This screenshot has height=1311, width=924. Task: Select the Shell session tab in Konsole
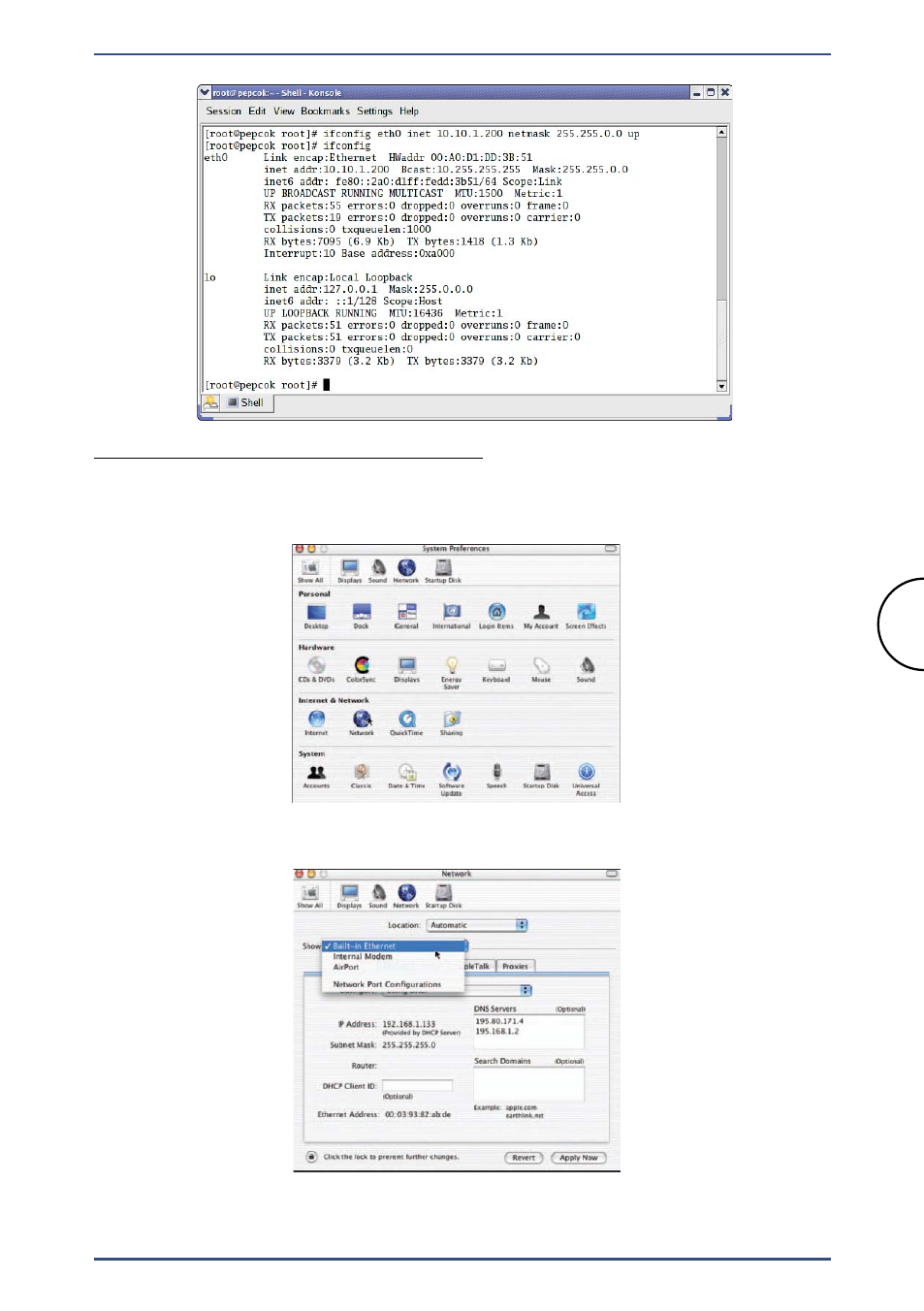tap(246, 402)
